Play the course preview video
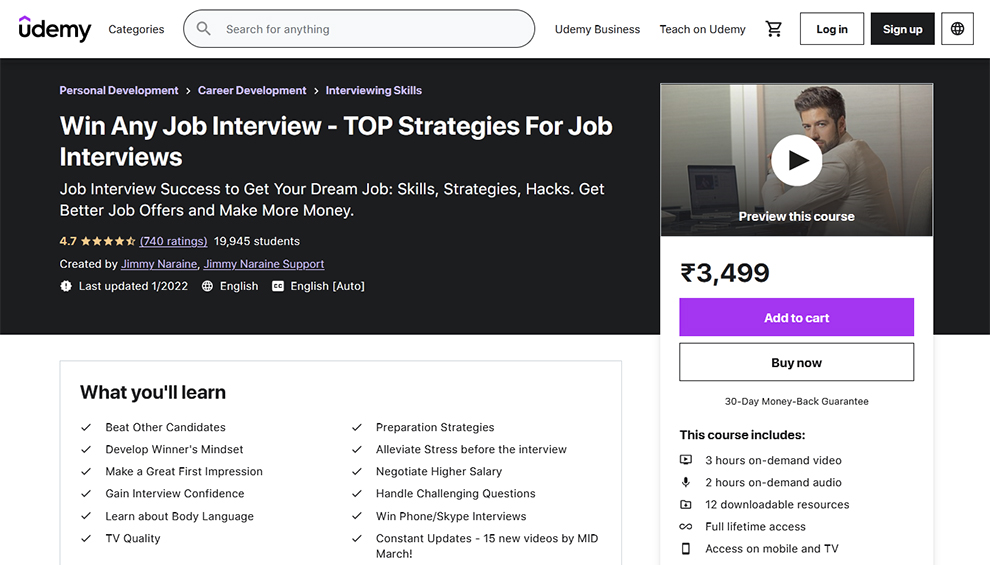 (x=796, y=160)
